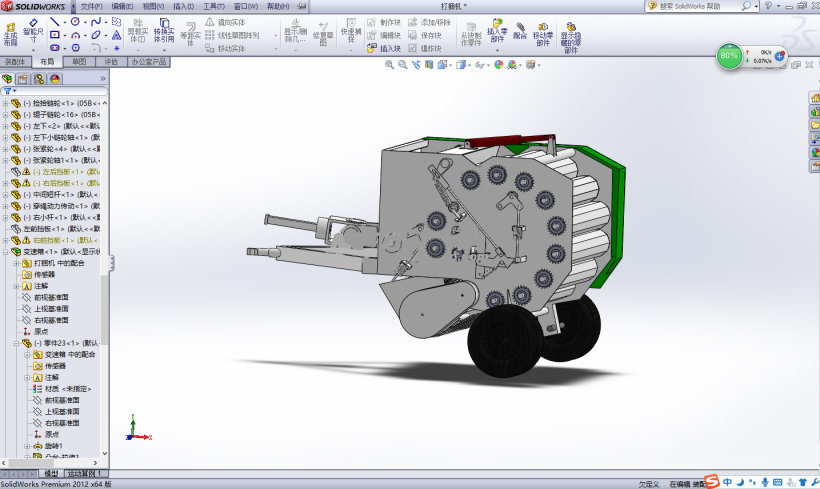This screenshot has height=489, width=820.
Task: Switch to 装配体 ribbon tab
Action: [15, 62]
